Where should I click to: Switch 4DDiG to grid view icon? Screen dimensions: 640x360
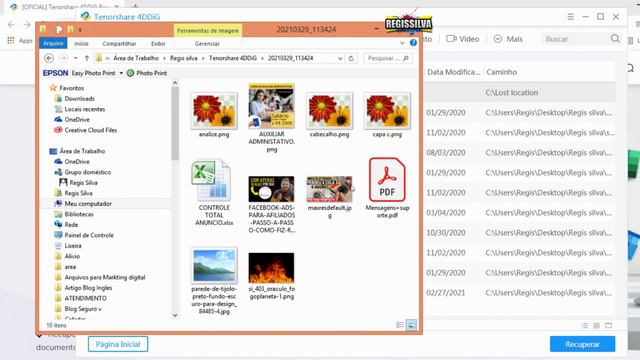click(x=597, y=325)
